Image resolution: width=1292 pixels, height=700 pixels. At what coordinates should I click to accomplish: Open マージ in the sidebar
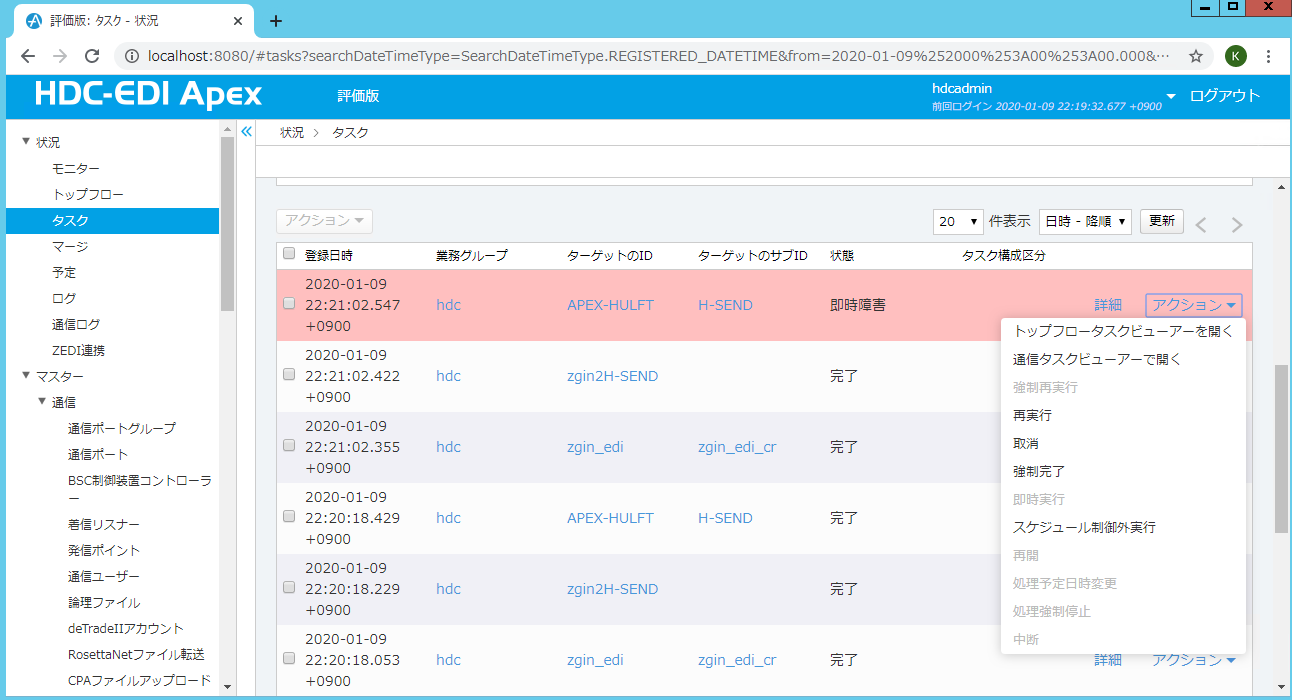[x=70, y=246]
